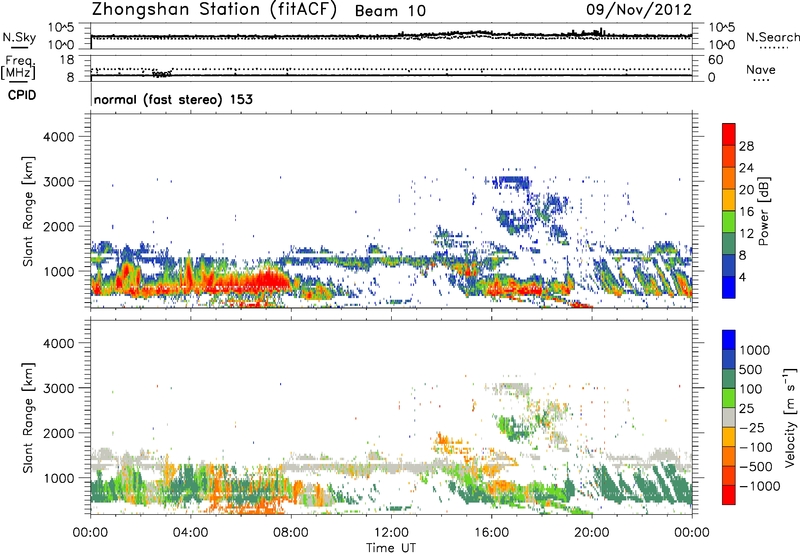Viewport: 800px width, 554px height.
Task: Click the 28 value on the power colorbar
Action: click(x=746, y=146)
